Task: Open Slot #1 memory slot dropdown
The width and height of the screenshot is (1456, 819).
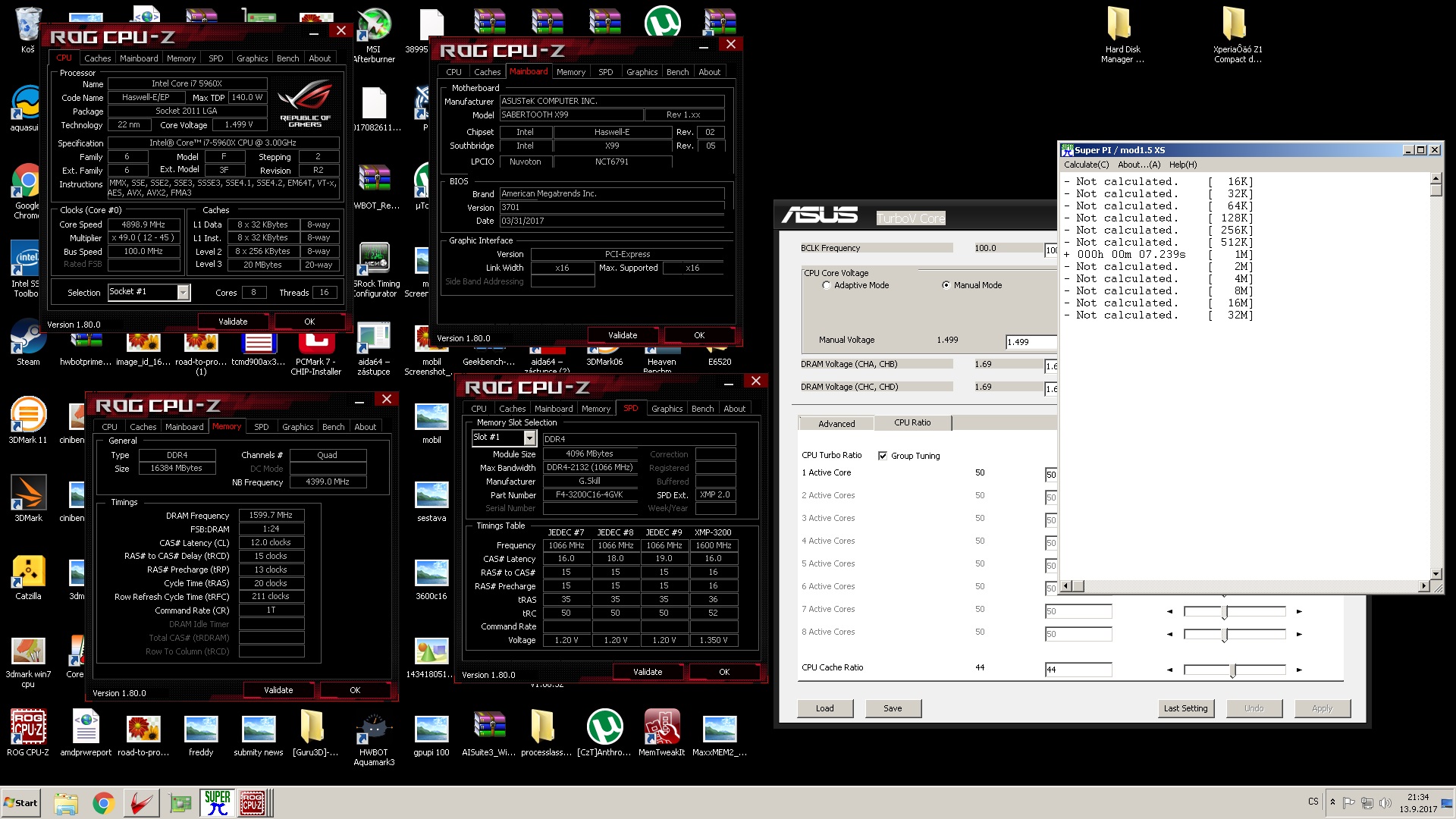Action: coord(529,438)
